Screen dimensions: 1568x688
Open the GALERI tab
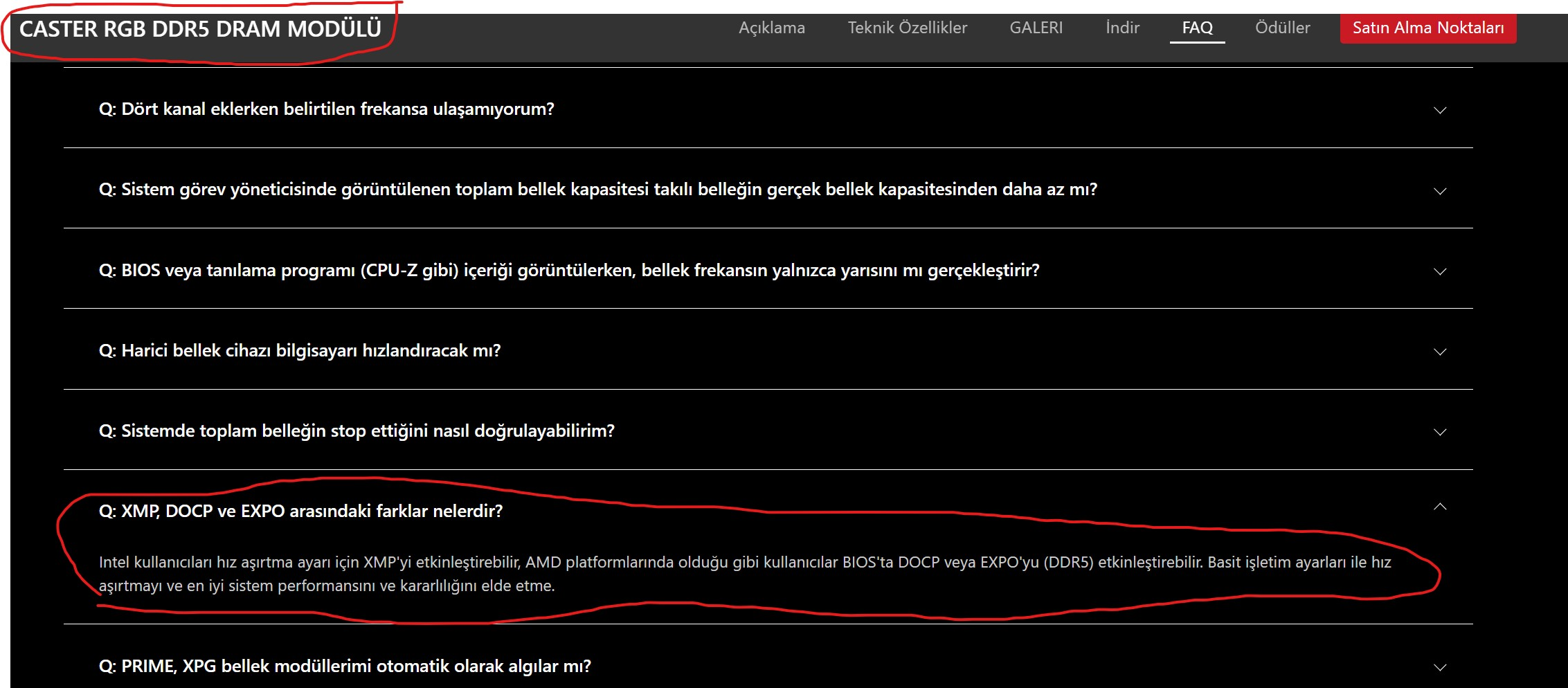pyautogui.click(x=1036, y=28)
